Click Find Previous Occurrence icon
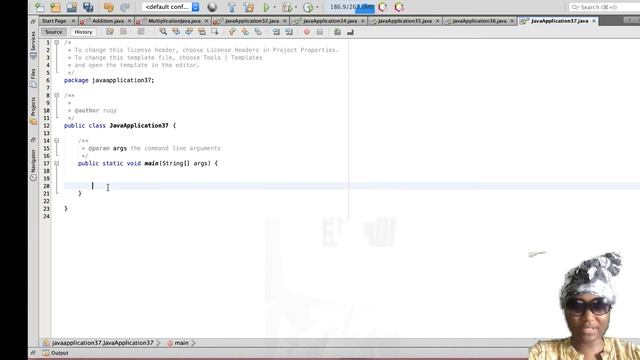Viewport: 640px width, 360px height. [176, 32]
